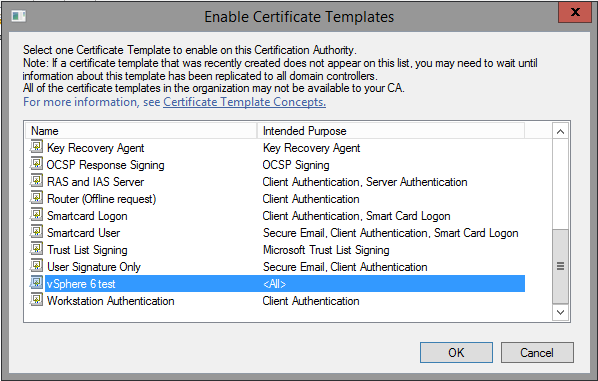Click the <All> intended purpose cell
The image size is (598, 381).
(274, 284)
